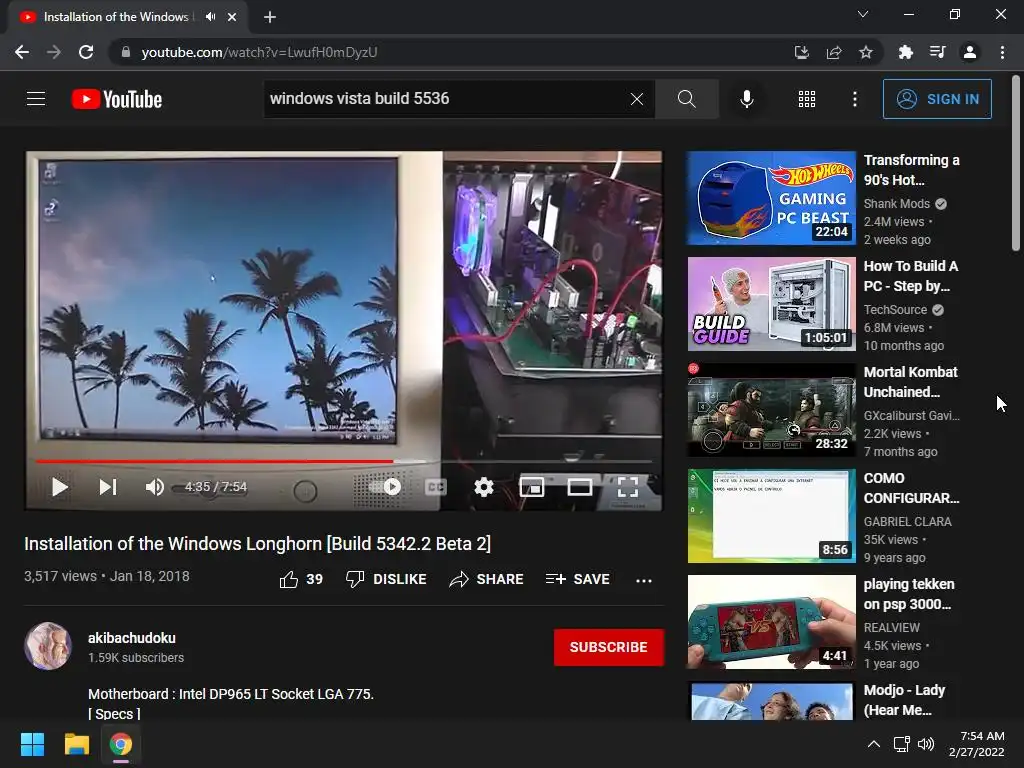
Task: Mute tab via speaker icon
Action: click(210, 17)
